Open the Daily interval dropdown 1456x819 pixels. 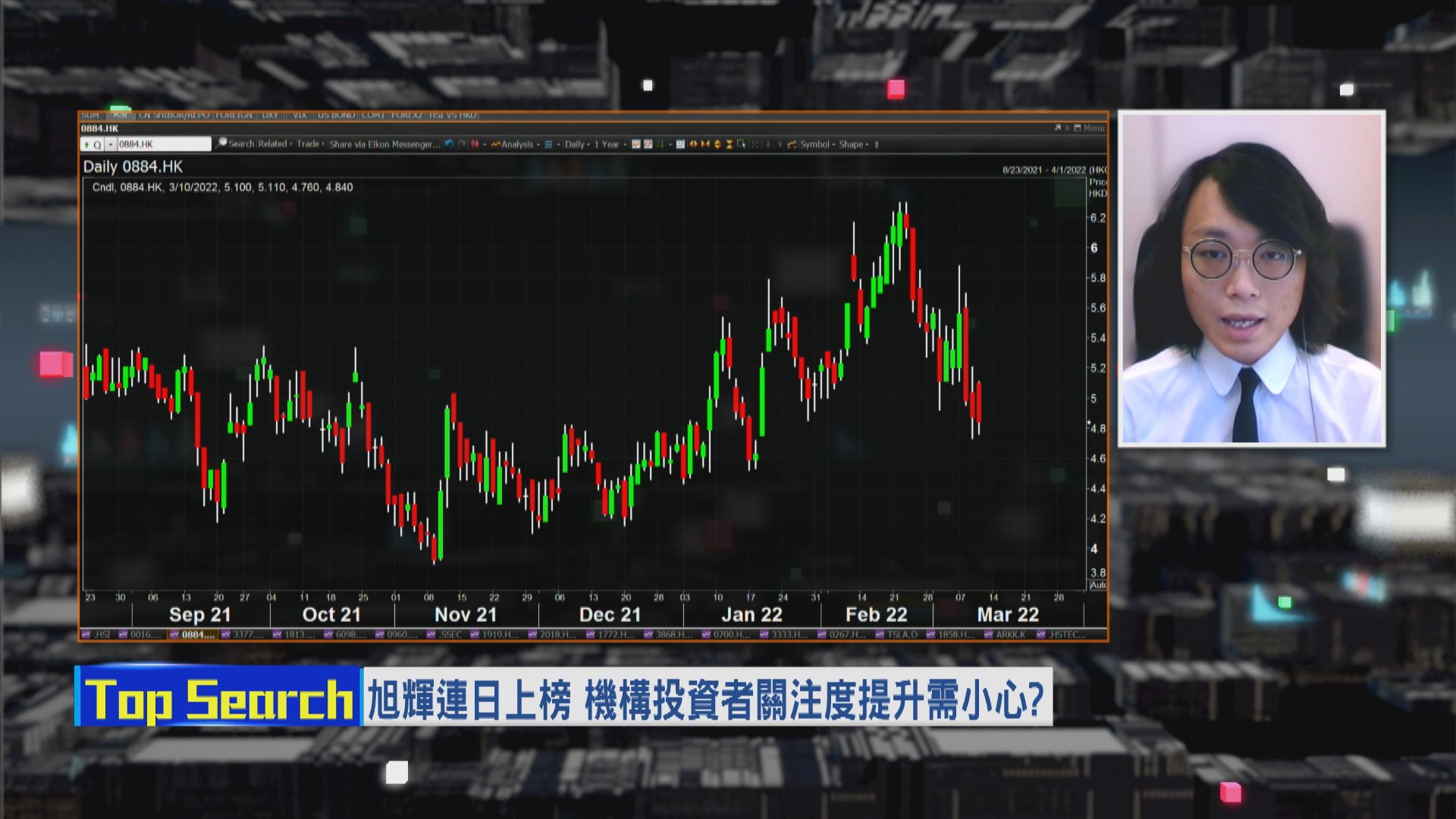574,144
